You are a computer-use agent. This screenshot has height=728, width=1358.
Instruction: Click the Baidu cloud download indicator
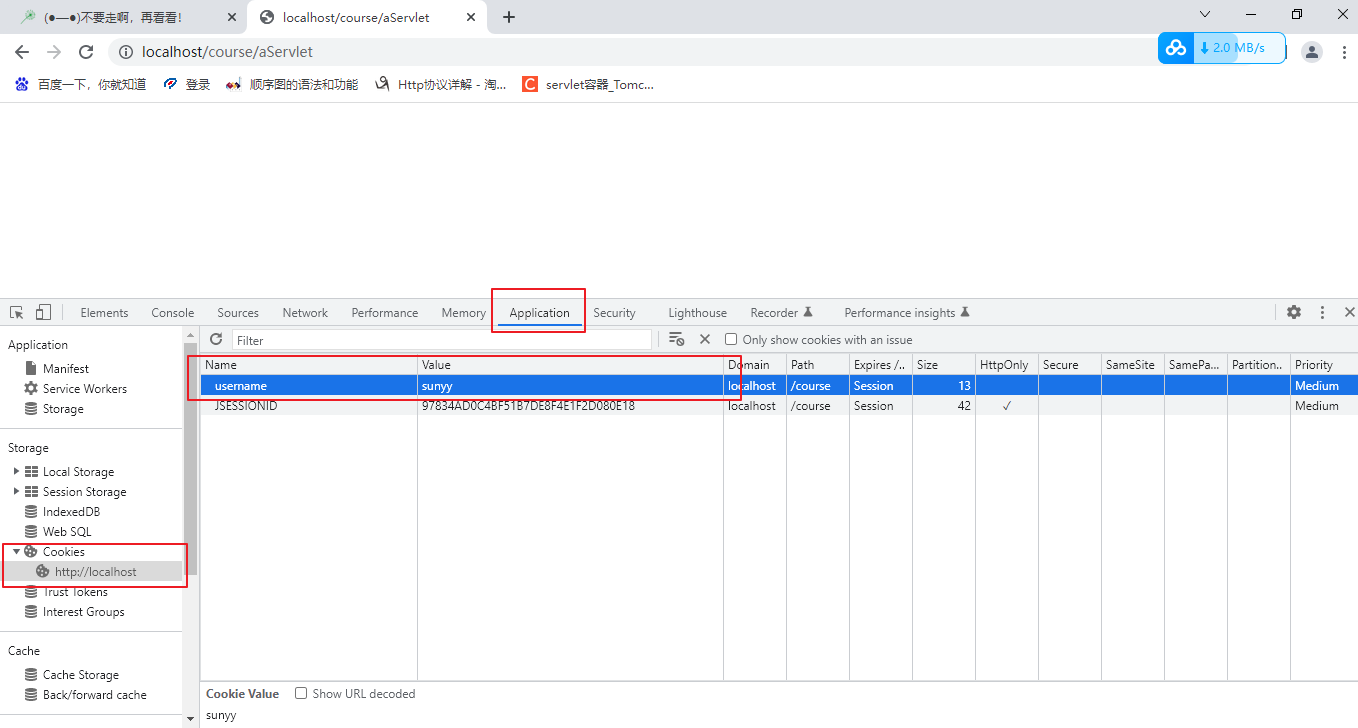[1221, 48]
